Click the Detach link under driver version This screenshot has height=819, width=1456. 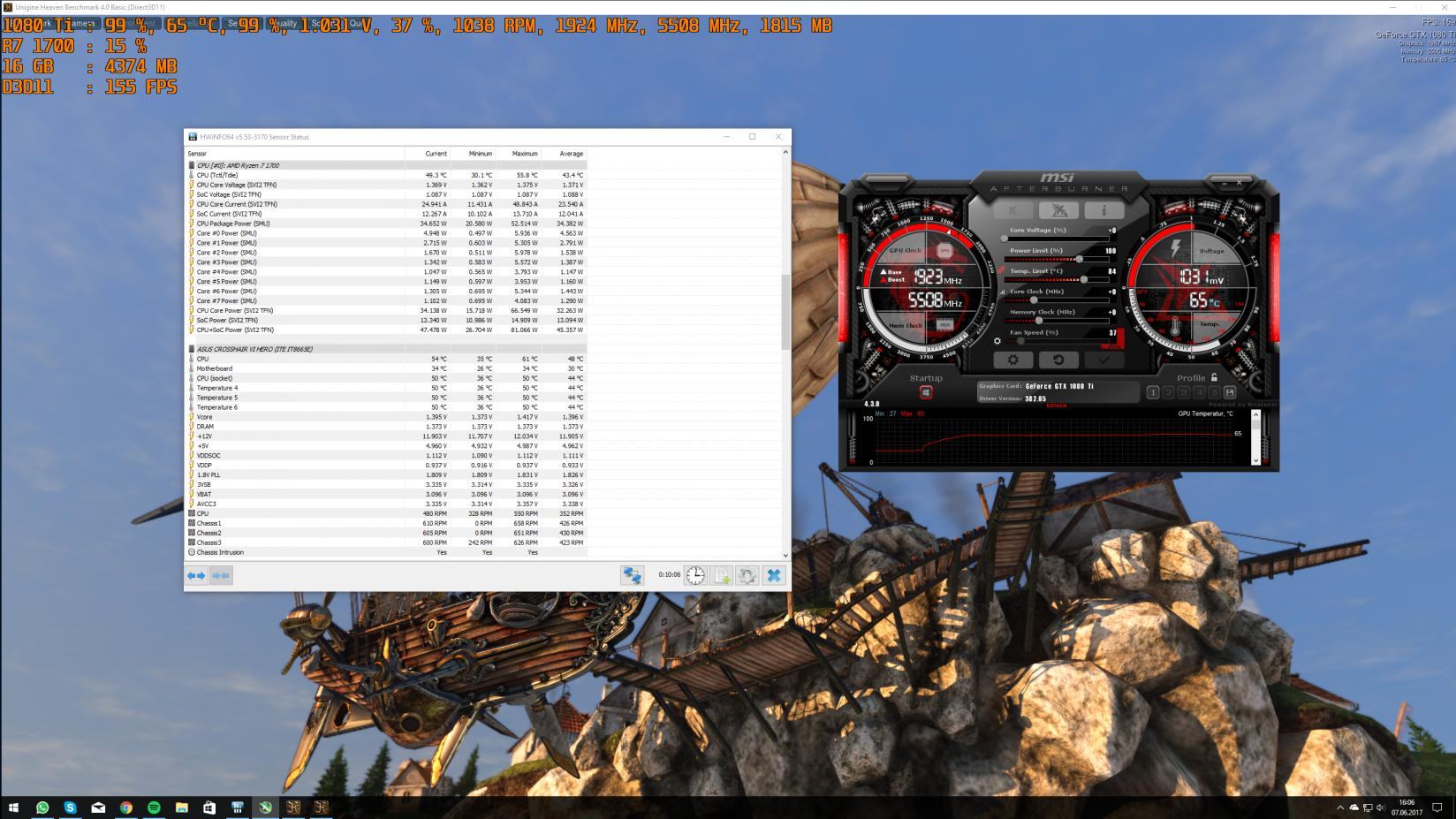click(1057, 406)
